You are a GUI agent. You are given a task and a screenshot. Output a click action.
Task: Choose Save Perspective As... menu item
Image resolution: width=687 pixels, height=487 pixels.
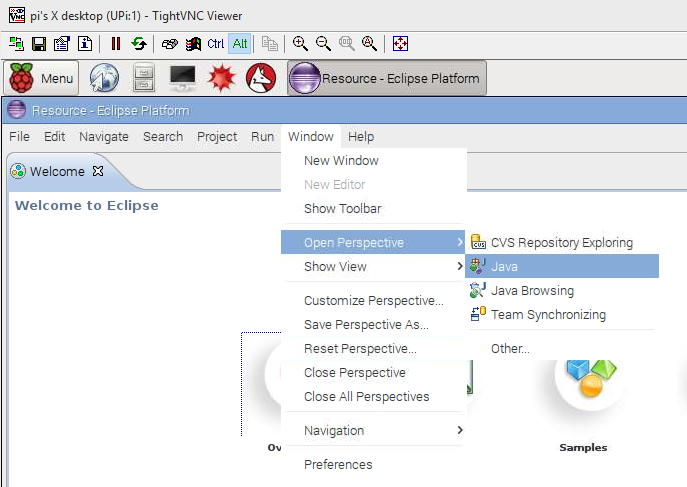(374, 325)
